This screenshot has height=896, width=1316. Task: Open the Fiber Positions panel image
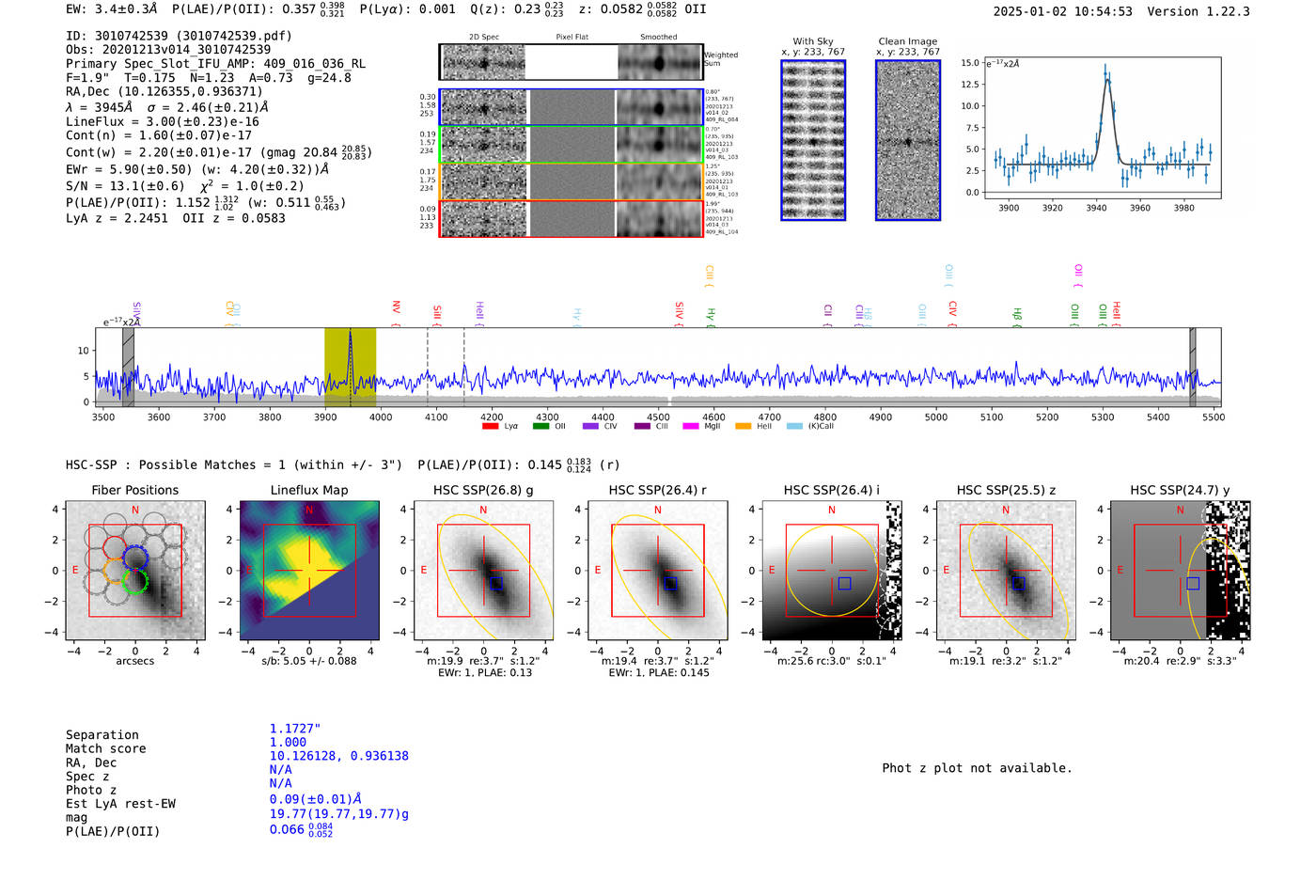click(x=135, y=571)
